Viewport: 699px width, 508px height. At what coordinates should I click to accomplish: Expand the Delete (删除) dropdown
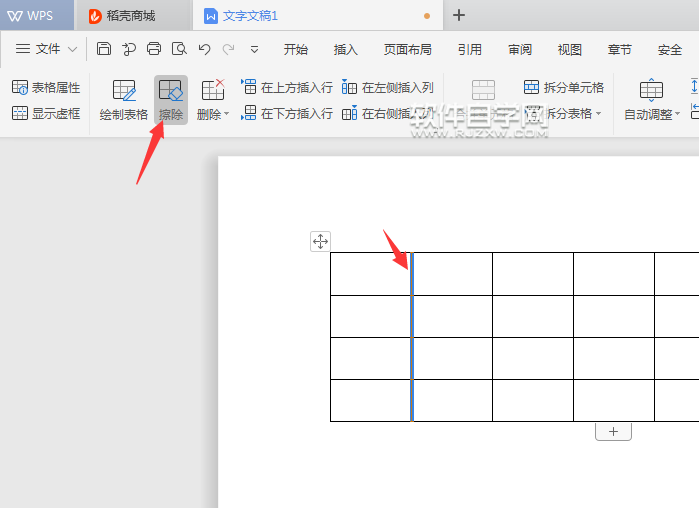213,114
